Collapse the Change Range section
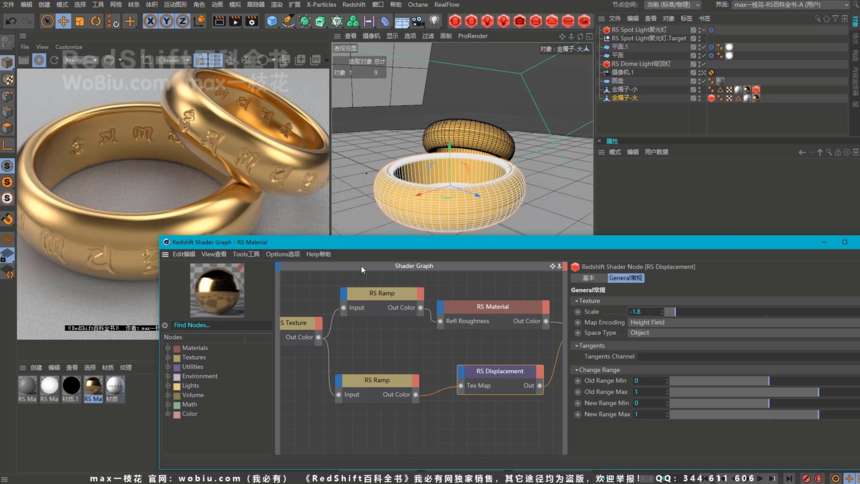860x484 pixels. coord(576,370)
